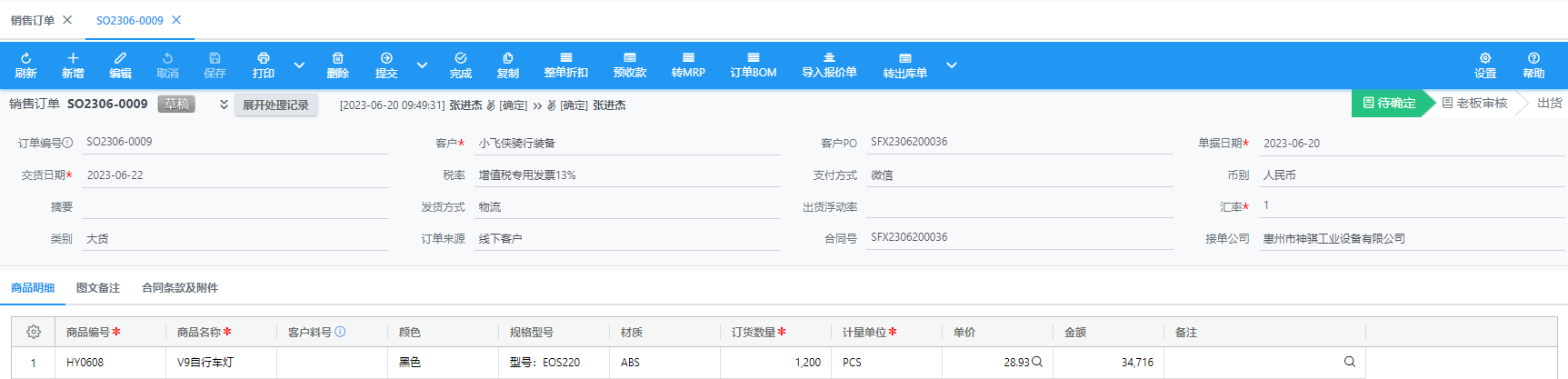Open the 合同条款及附件 tab
Screen dimensions: 1568x379
point(180,288)
